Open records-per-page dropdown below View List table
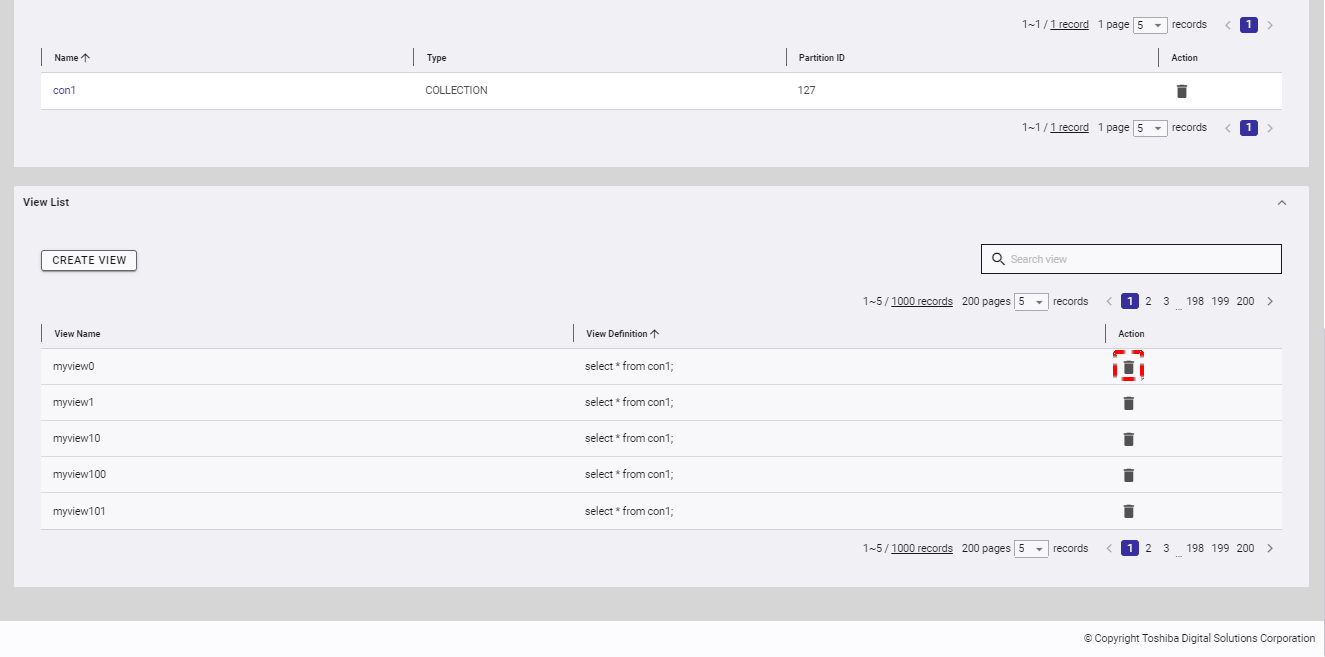 pos(1031,549)
